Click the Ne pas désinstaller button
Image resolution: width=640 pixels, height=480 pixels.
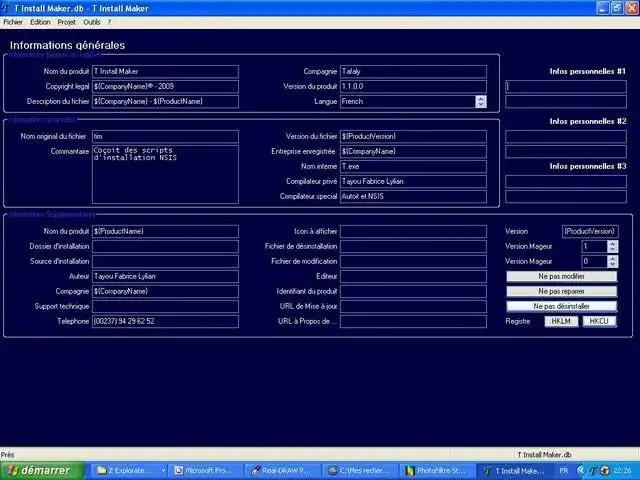tap(562, 306)
